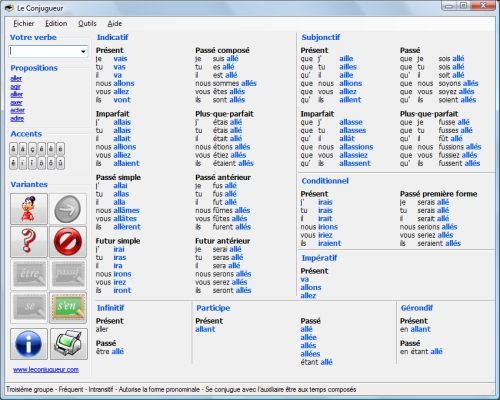Click the greyed passive chalkboard variant button
500x400 pixels.
pos(68,275)
